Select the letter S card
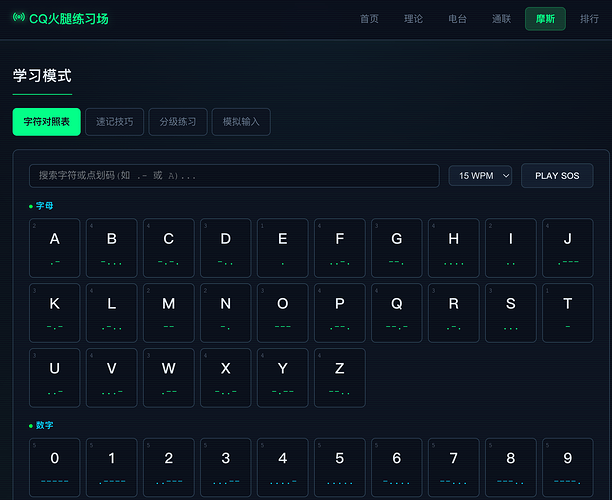Image resolution: width=612 pixels, height=500 pixels. pyautogui.click(x=511, y=313)
